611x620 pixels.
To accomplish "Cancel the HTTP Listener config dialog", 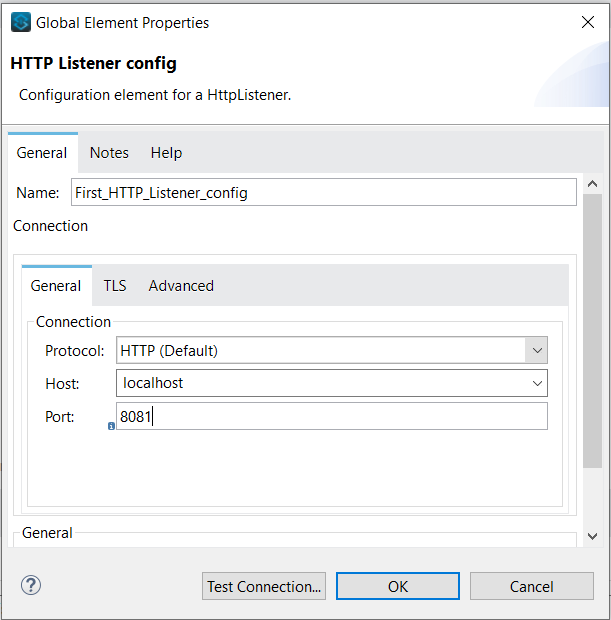I will pos(531,586).
